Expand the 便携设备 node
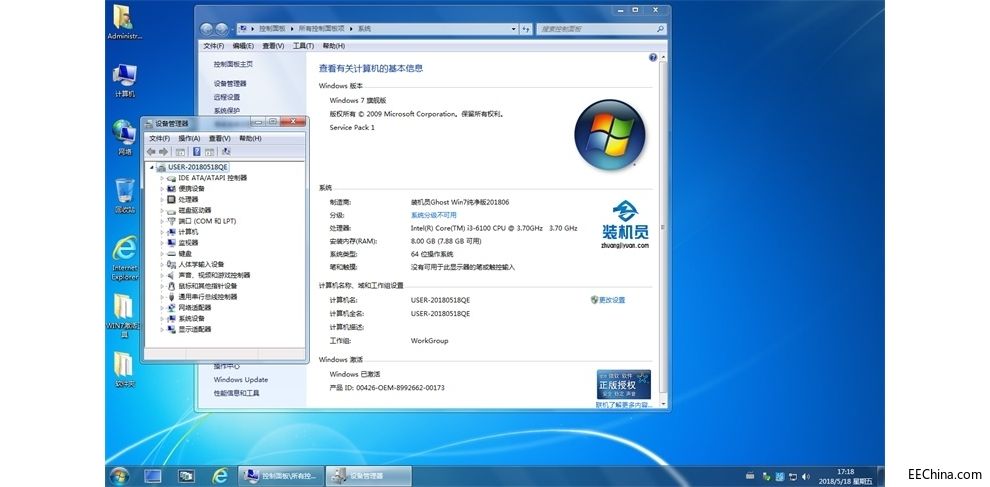The height and width of the screenshot is (487, 990). tap(162, 189)
